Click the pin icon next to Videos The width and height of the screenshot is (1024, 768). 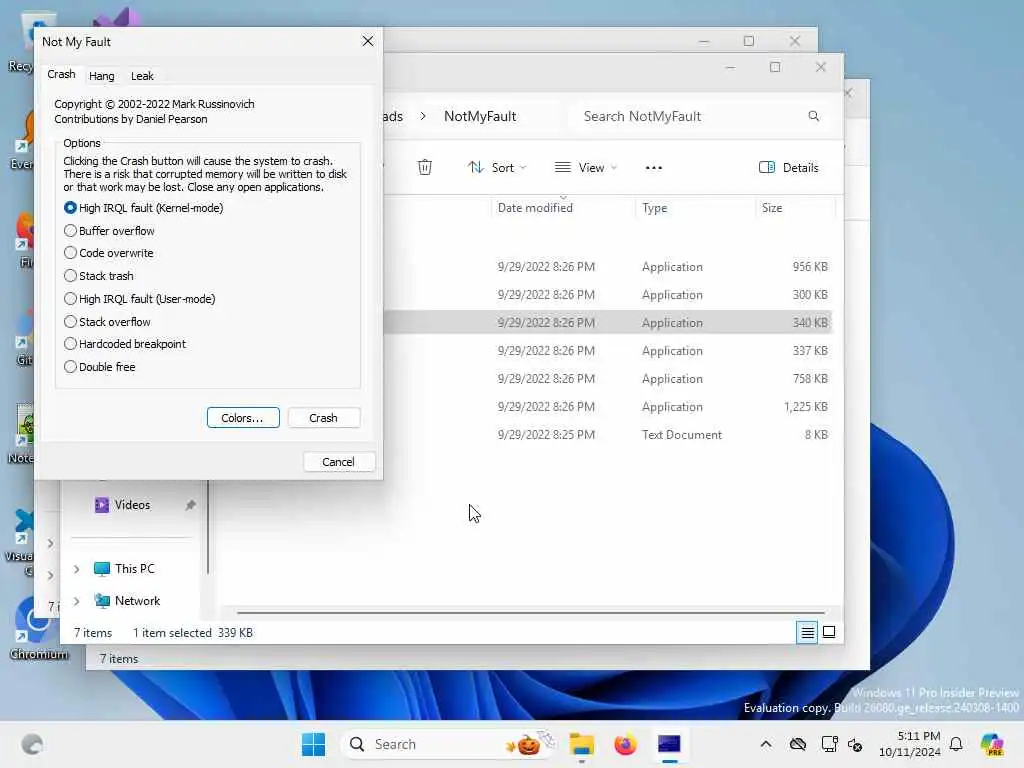point(190,505)
